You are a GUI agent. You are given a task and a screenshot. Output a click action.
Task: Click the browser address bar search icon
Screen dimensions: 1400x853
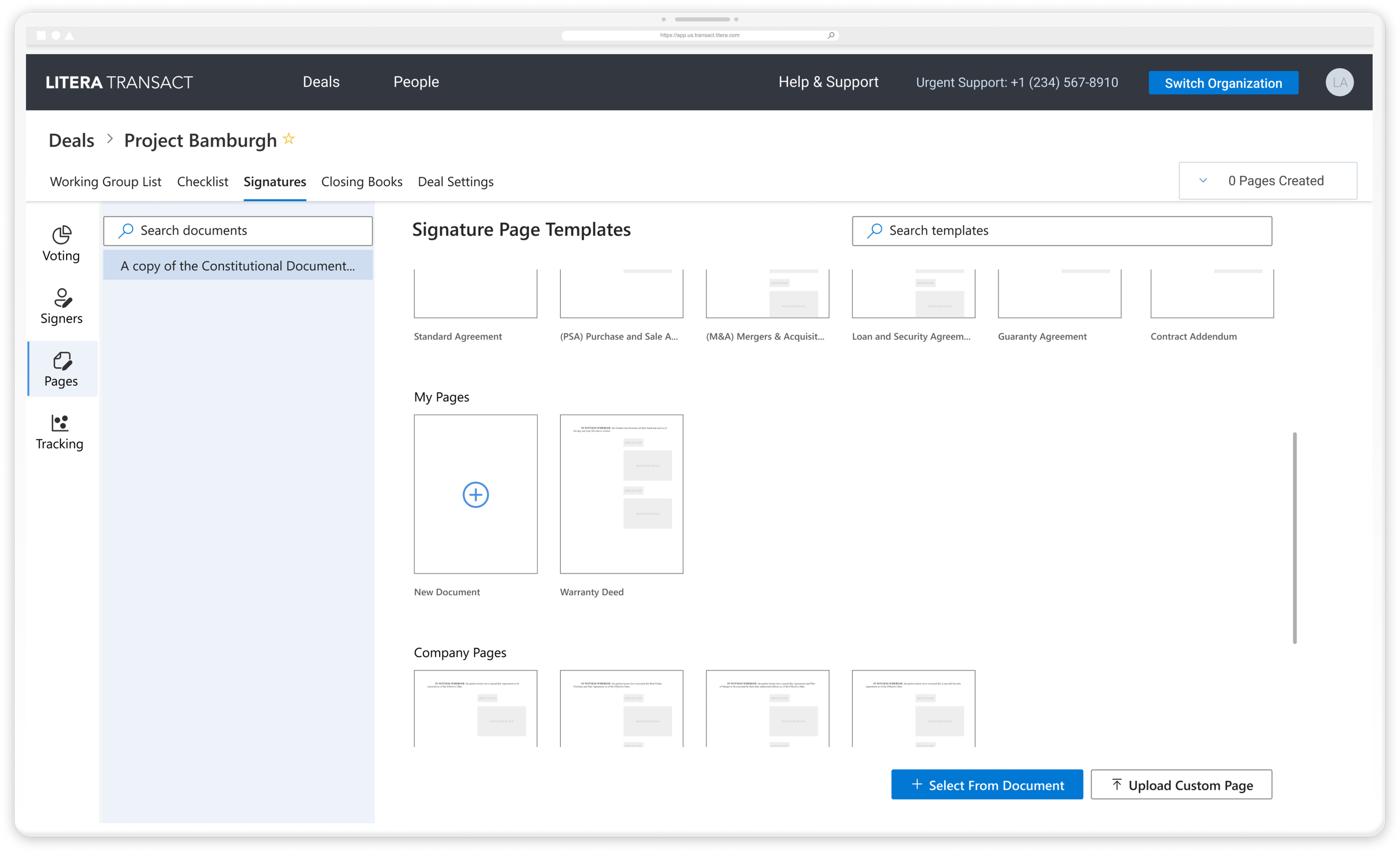click(830, 35)
